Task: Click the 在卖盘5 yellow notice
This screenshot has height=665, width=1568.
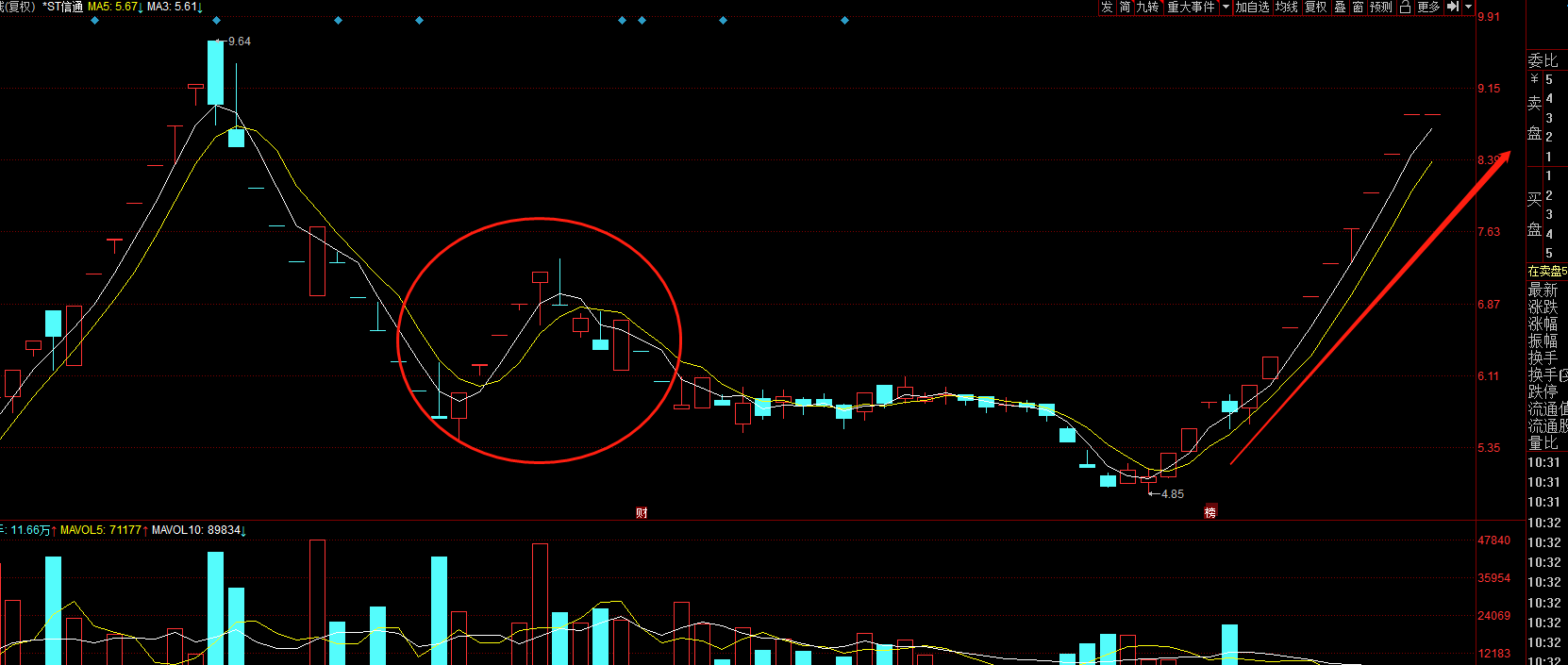Action: coord(1547,271)
